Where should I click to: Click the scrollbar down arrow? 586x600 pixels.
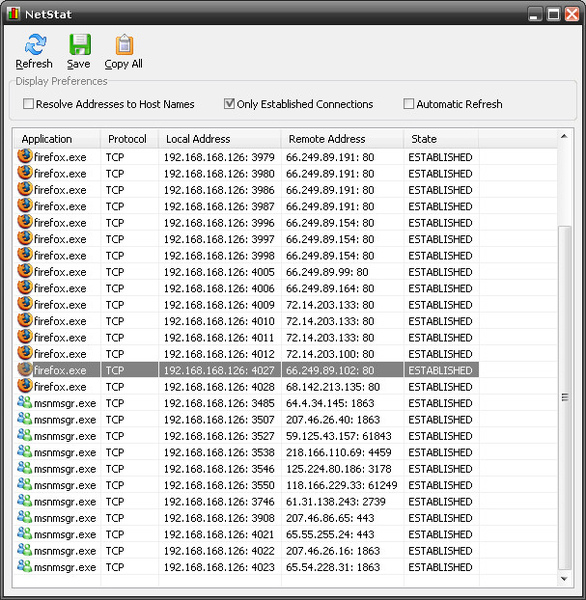[564, 579]
